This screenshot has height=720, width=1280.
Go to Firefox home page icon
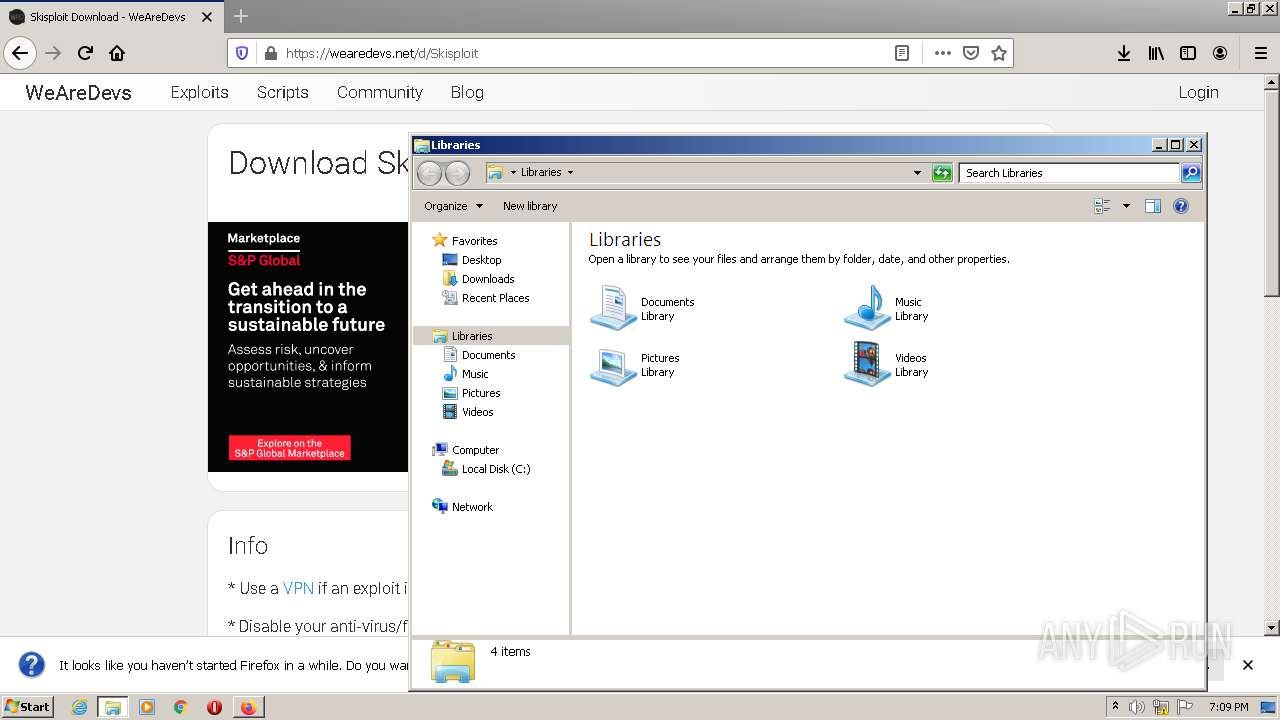point(117,53)
